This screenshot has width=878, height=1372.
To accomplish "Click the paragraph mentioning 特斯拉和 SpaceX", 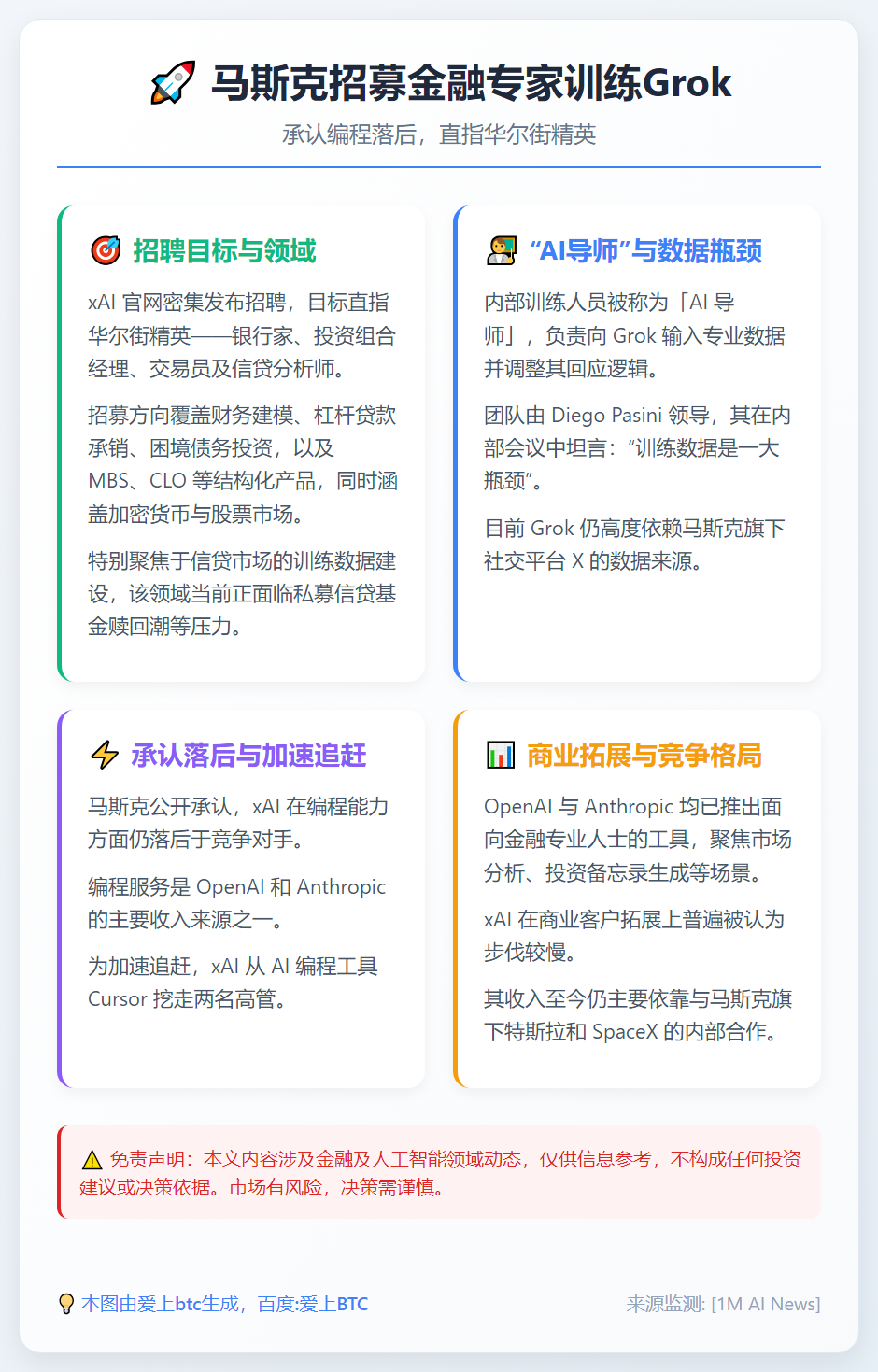I will tap(638, 1015).
